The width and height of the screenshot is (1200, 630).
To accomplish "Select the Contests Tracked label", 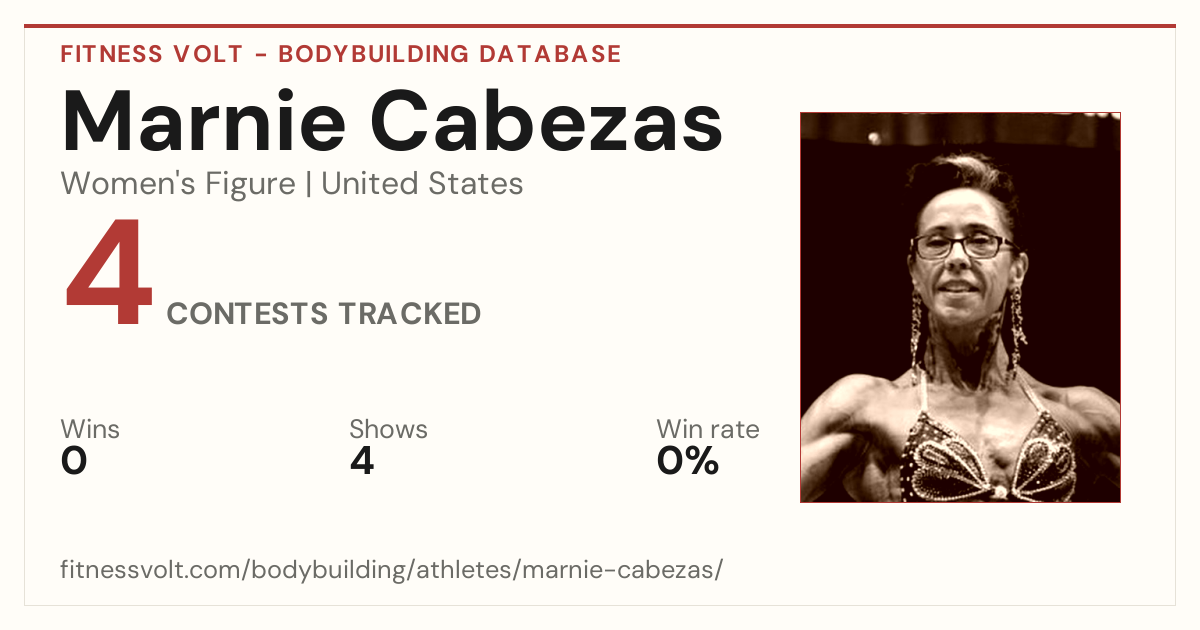I will pyautogui.click(x=324, y=314).
